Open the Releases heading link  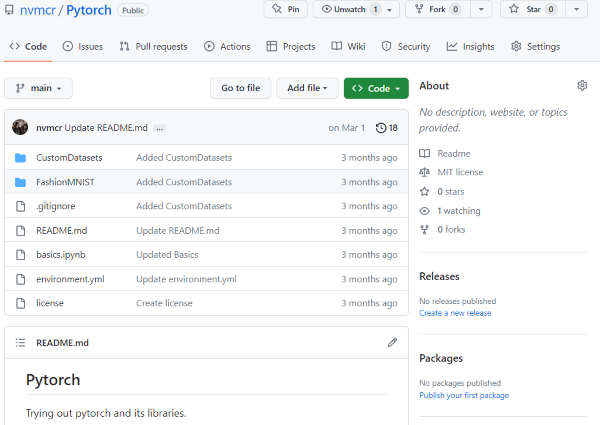tap(439, 276)
